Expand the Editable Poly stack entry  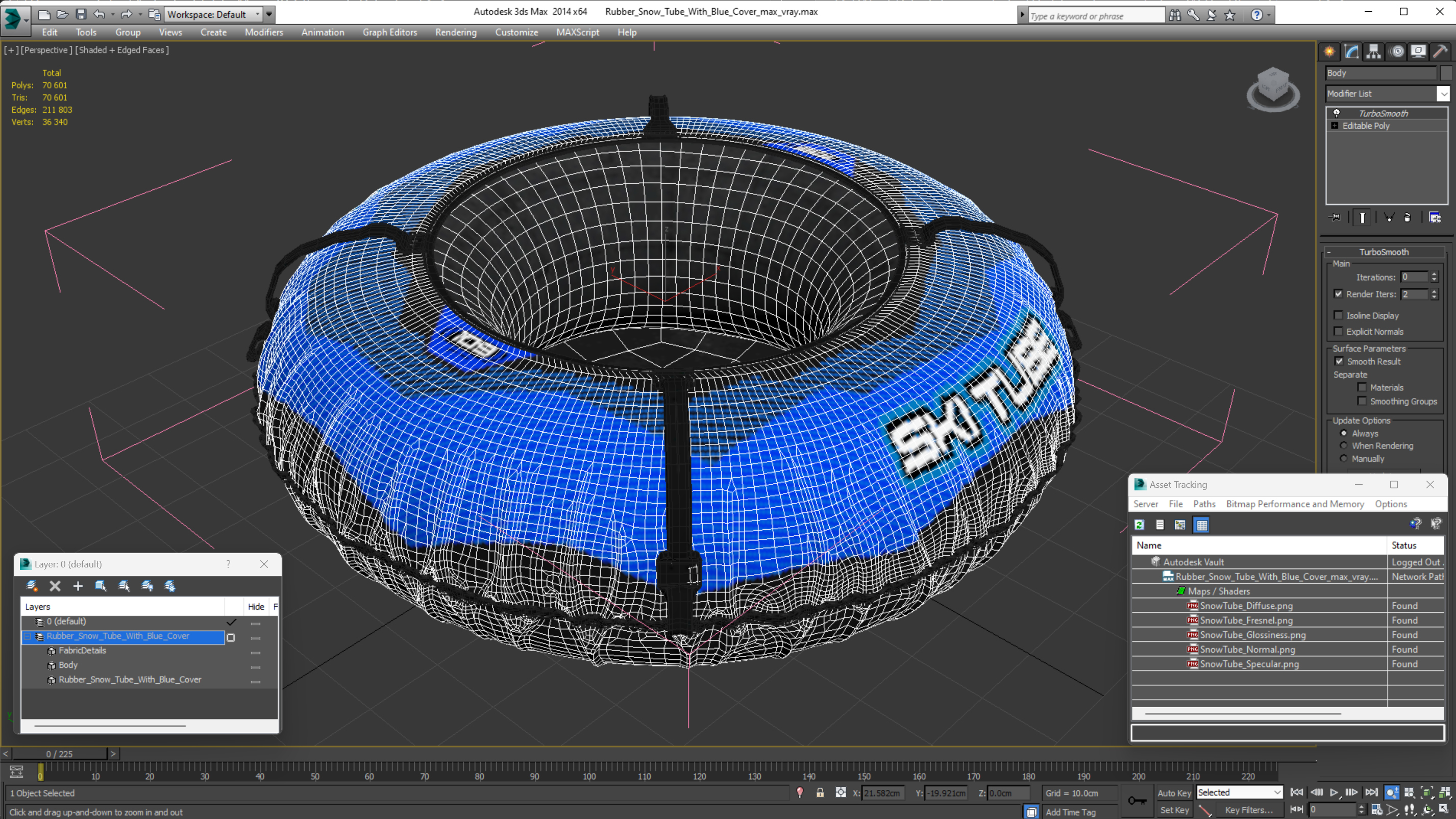pyautogui.click(x=1335, y=126)
